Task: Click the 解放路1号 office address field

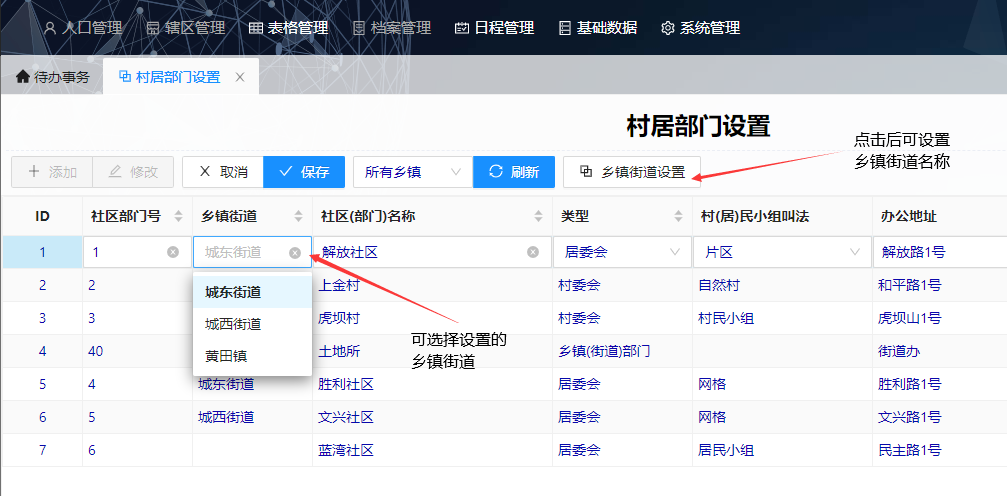Action: pyautogui.click(x=940, y=252)
